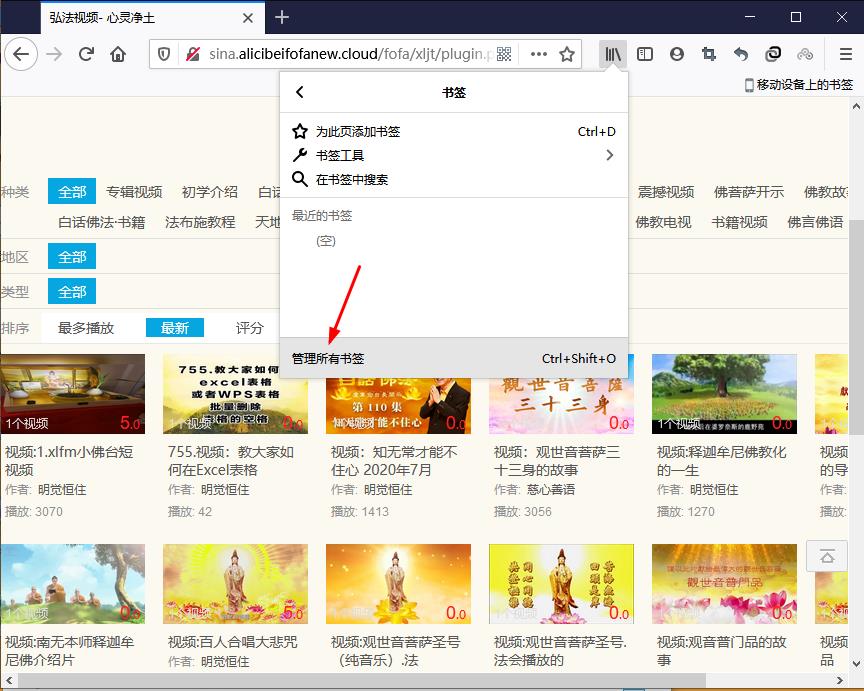
Task: Toggle the Library toolbar button
Action: coord(613,54)
